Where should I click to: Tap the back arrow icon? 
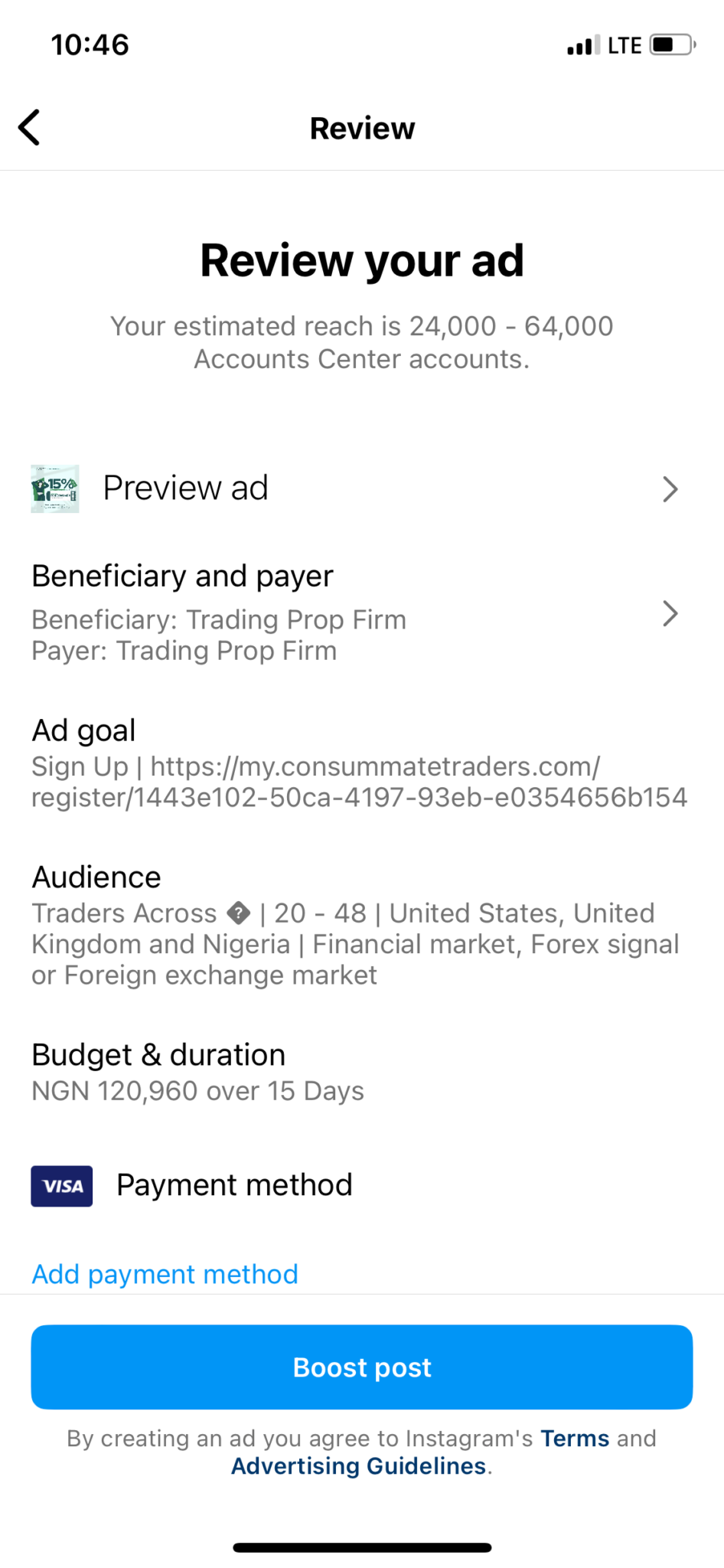point(29,128)
